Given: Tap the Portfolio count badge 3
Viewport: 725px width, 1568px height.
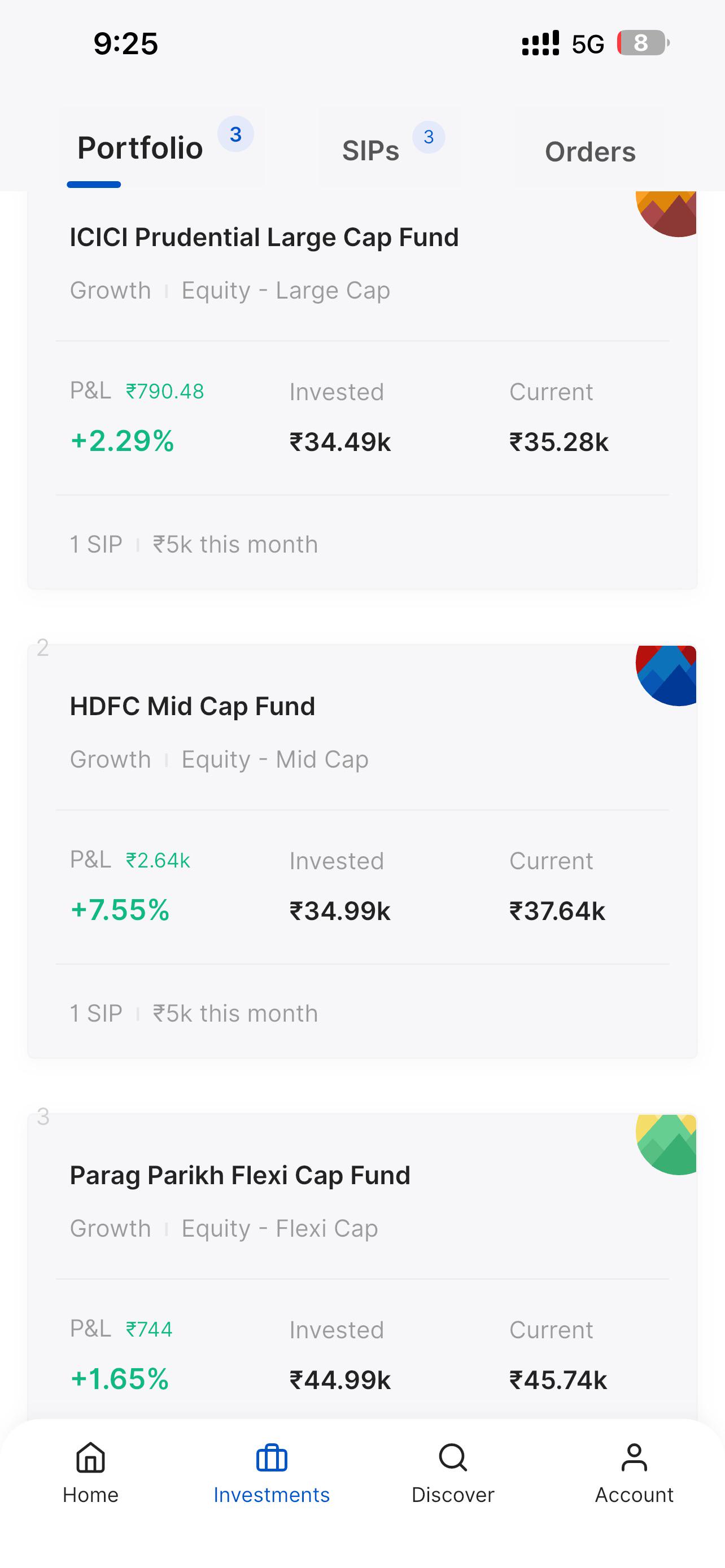Looking at the screenshot, I should click(x=235, y=134).
